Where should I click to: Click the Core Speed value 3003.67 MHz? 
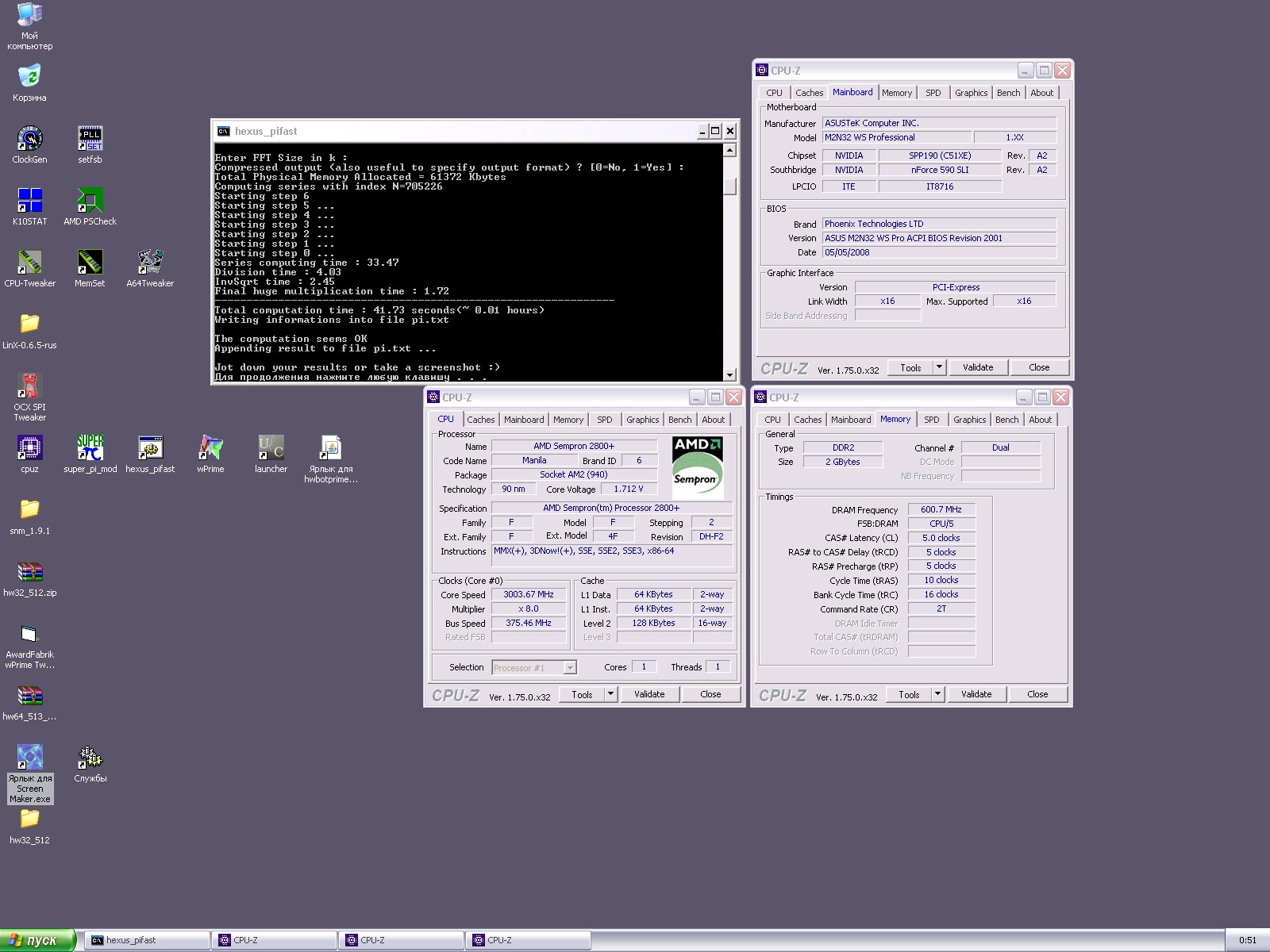click(529, 594)
